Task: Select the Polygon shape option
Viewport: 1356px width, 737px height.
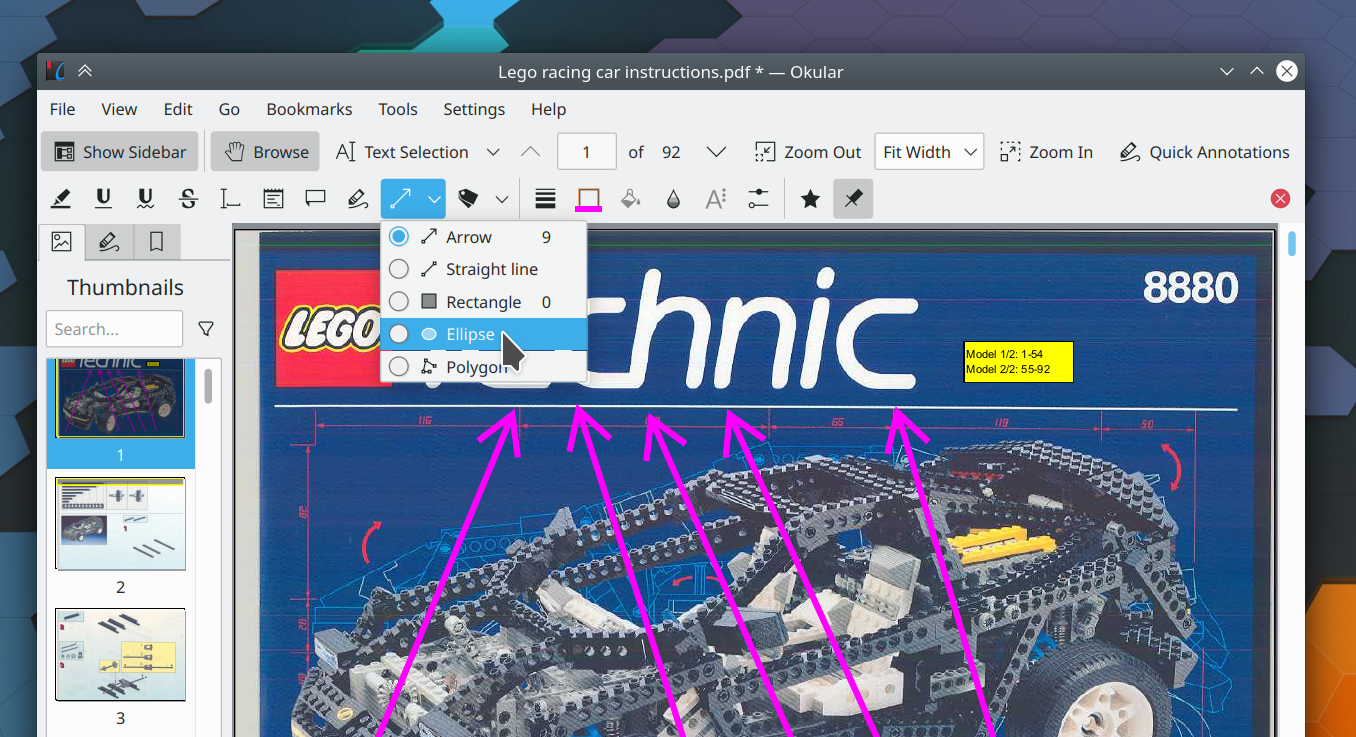Action: [x=399, y=365]
